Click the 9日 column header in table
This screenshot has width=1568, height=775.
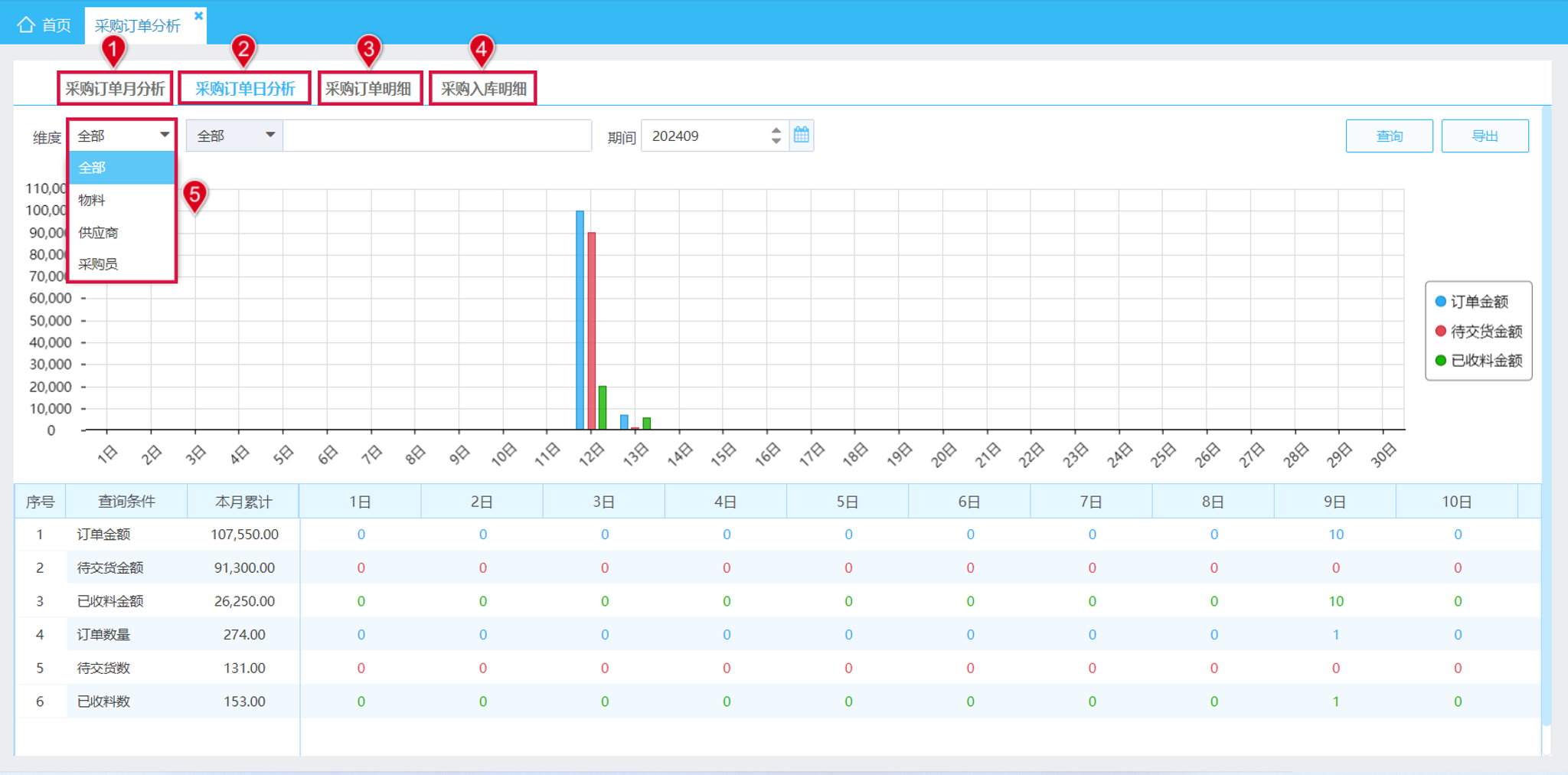1335,502
